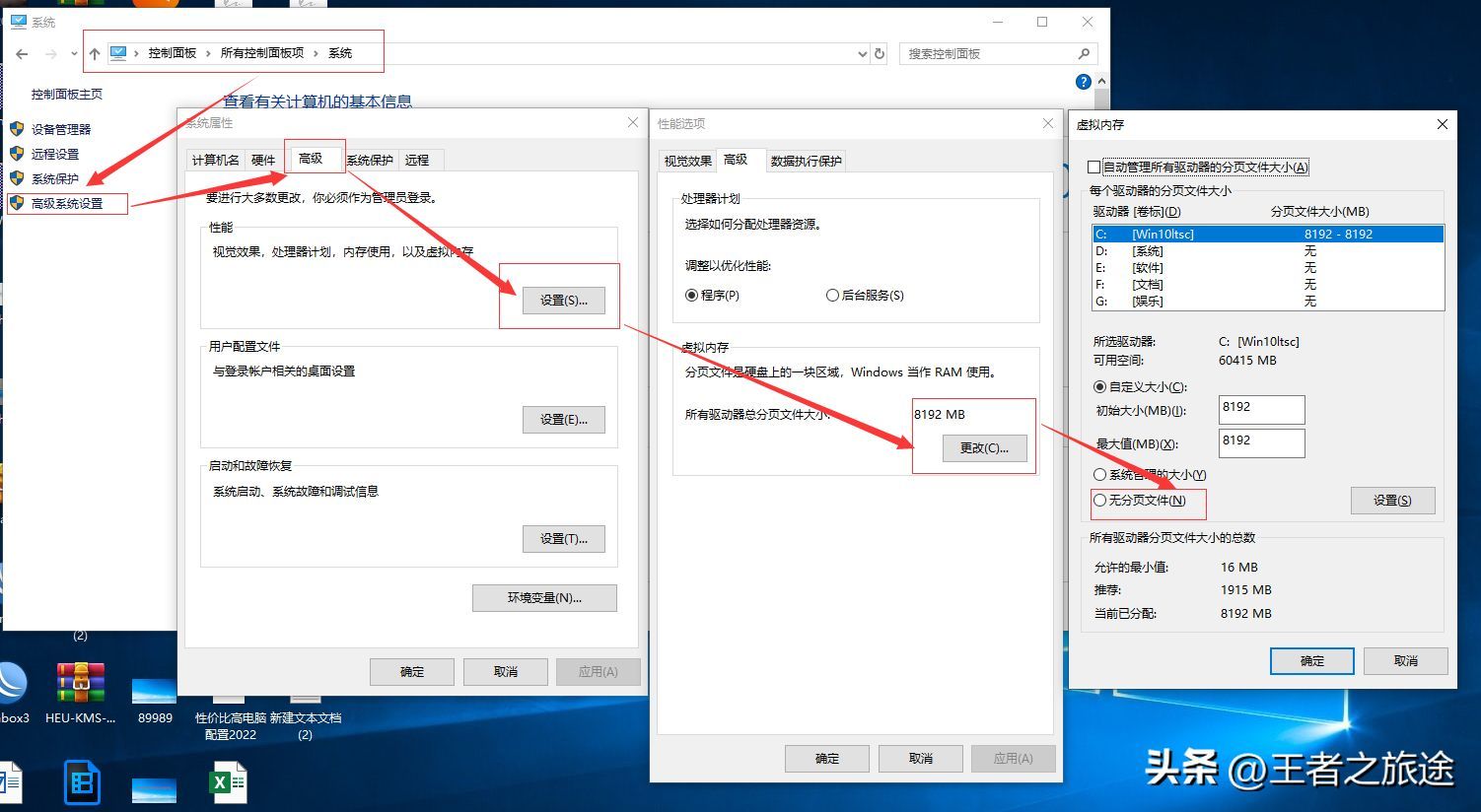Click 取消 in the 系统属性 dialog

coord(506,671)
